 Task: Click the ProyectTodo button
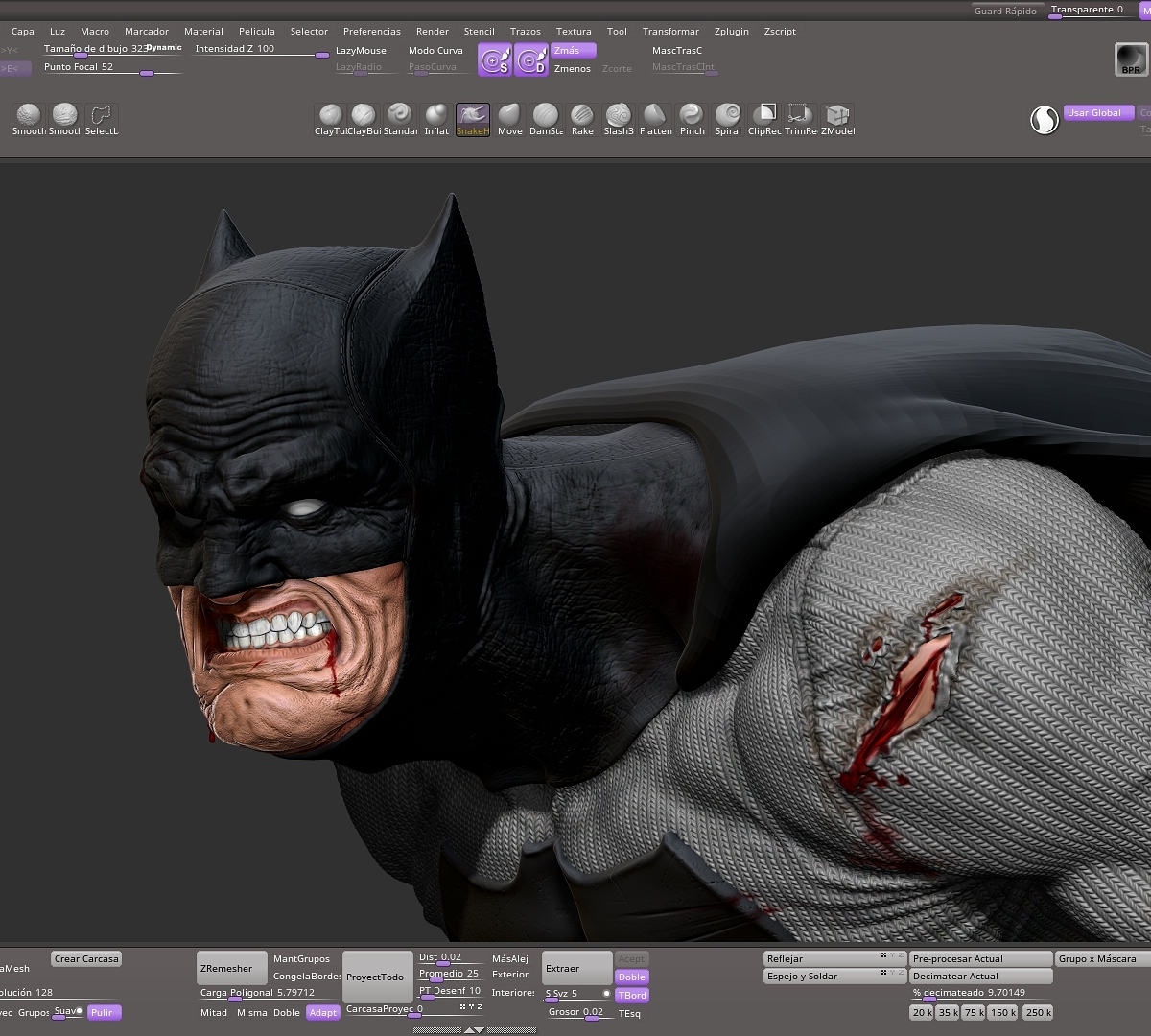click(x=378, y=977)
